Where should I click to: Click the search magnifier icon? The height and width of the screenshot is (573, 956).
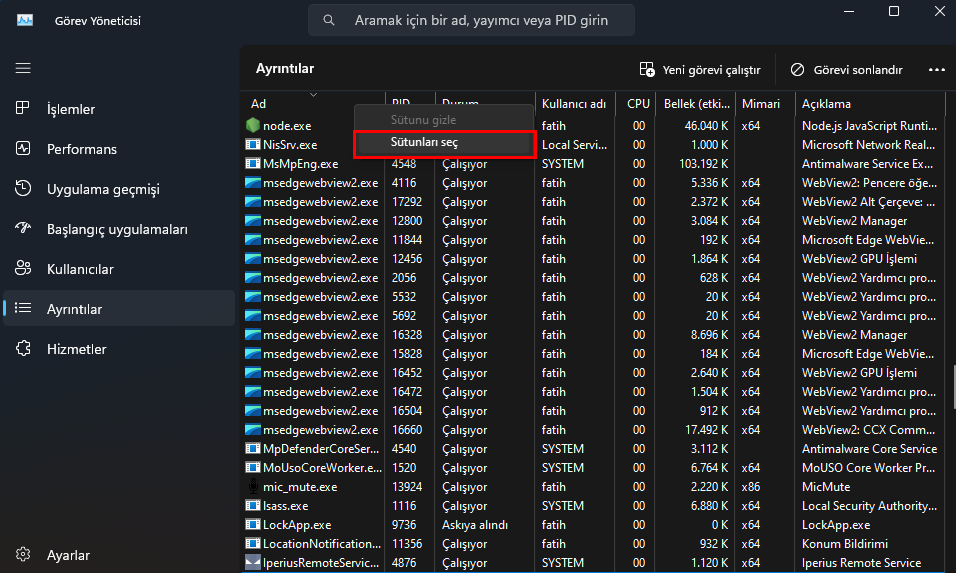[329, 20]
